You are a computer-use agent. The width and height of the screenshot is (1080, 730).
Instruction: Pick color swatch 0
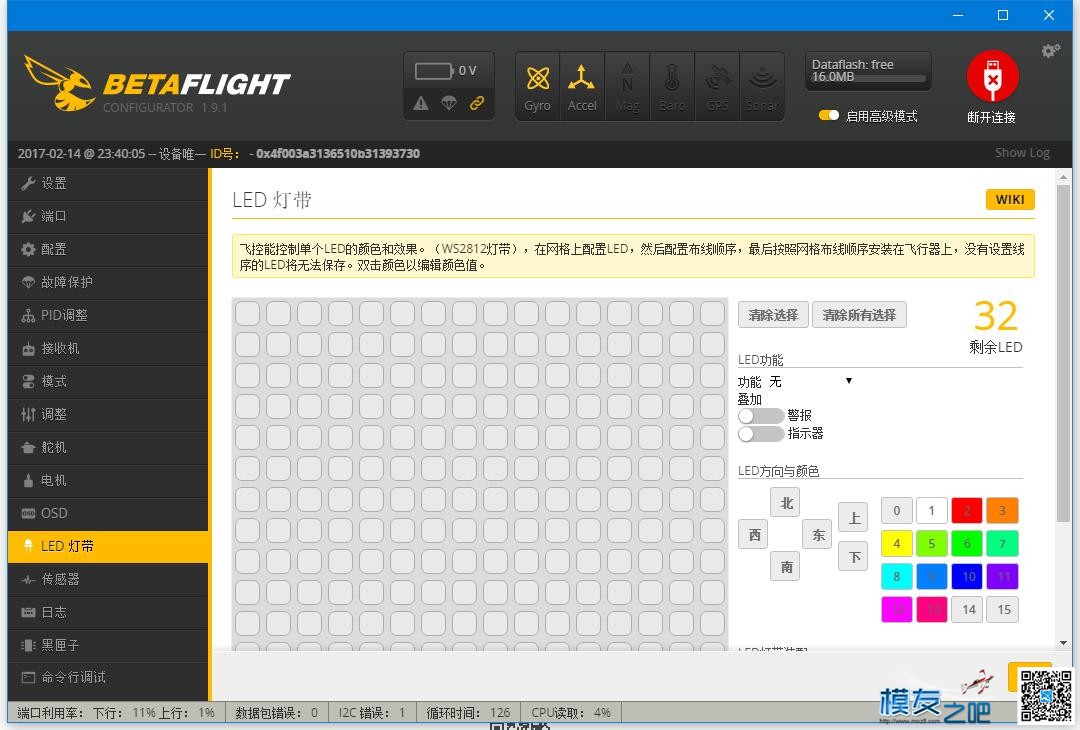(897, 511)
